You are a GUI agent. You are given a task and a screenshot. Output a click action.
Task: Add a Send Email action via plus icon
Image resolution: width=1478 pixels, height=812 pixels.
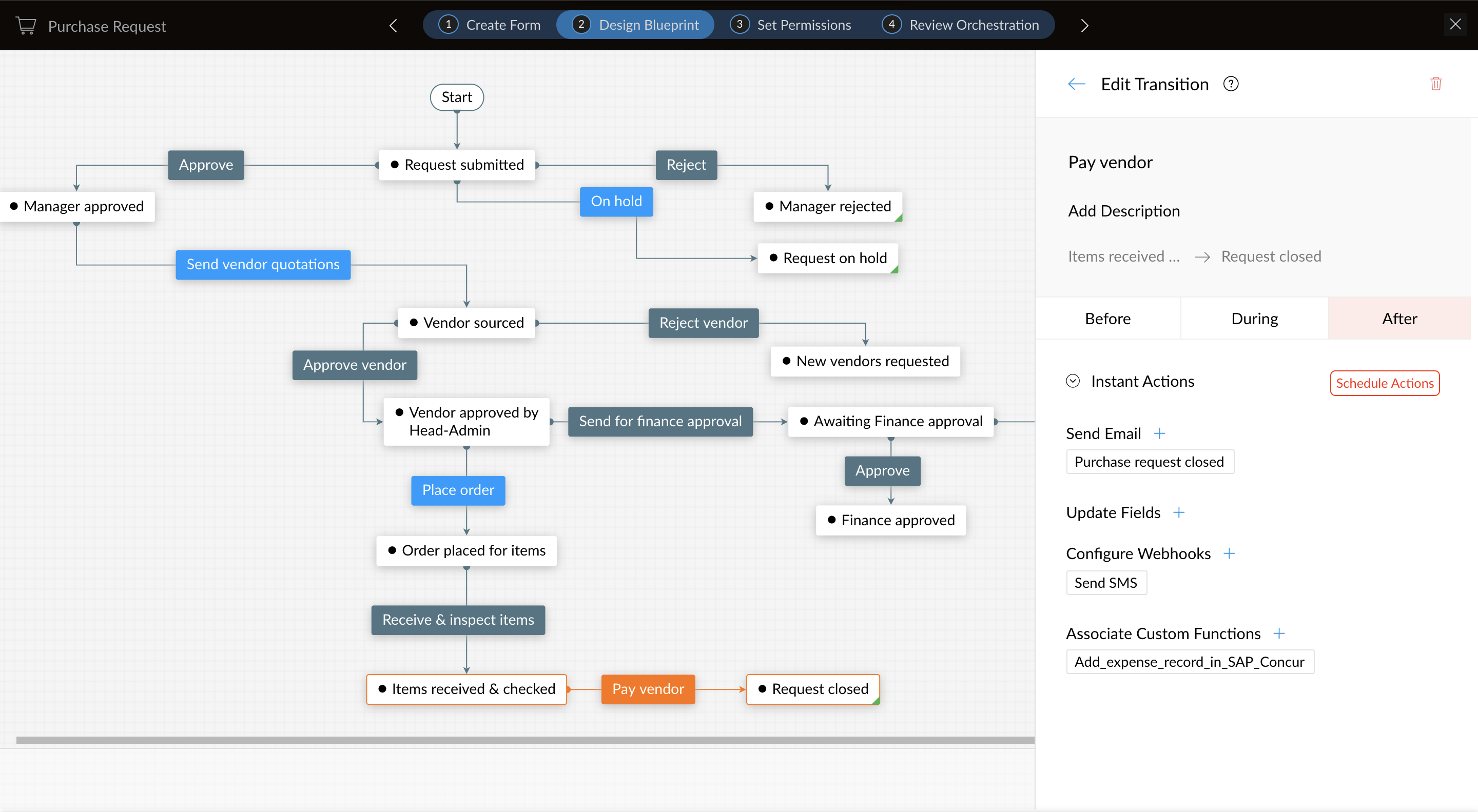1160,433
